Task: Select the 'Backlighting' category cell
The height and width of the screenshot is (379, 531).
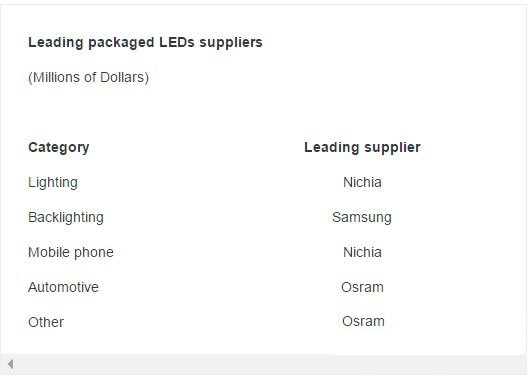Action: pos(66,217)
